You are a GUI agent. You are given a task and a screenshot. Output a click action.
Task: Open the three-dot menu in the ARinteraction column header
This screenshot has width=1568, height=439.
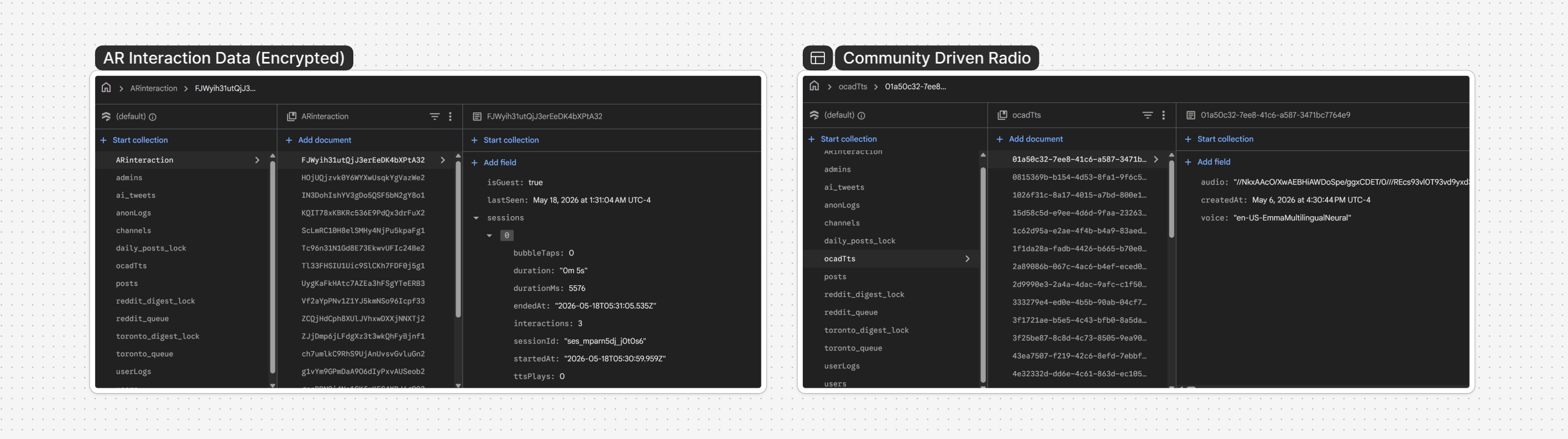(x=451, y=116)
